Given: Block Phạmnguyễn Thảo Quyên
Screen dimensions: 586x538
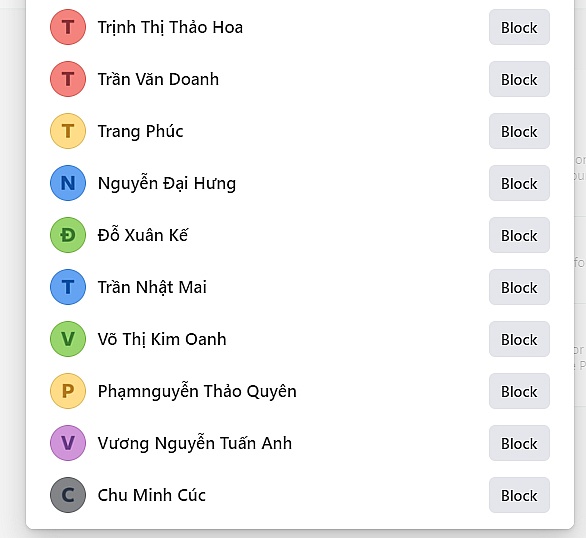Looking at the screenshot, I should 519,391.
